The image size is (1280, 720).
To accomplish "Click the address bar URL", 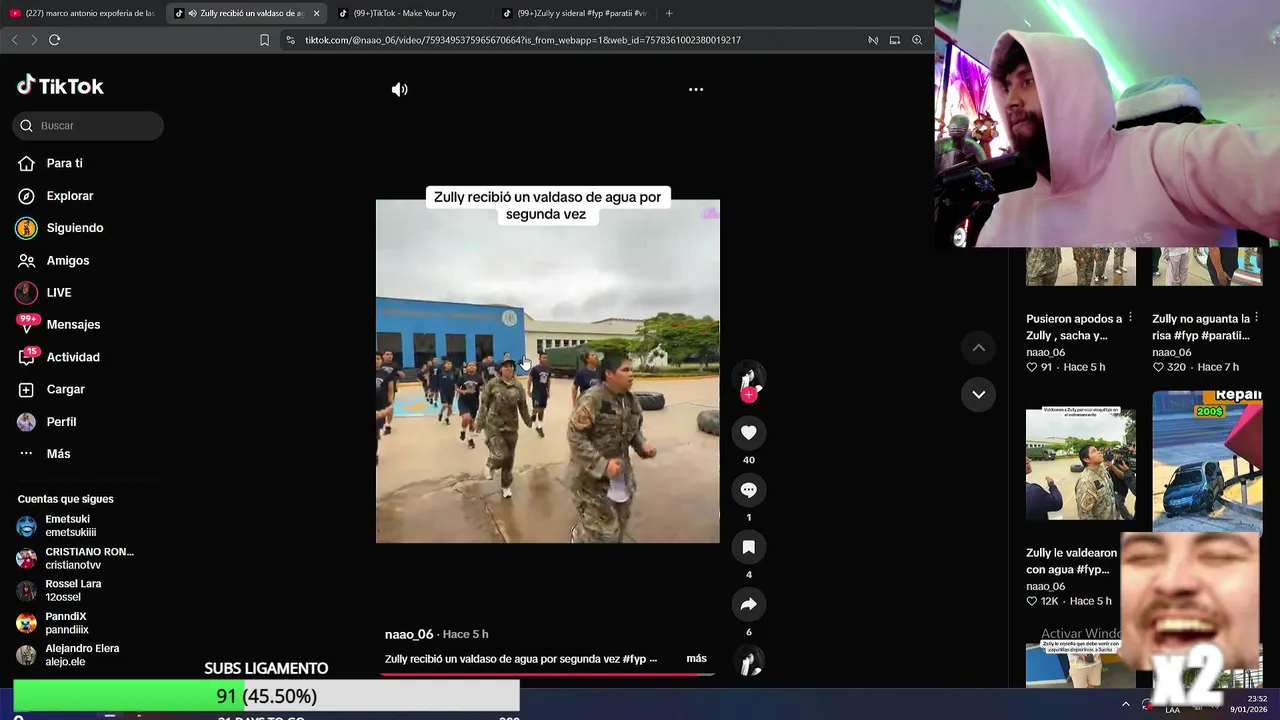I will tap(523, 40).
